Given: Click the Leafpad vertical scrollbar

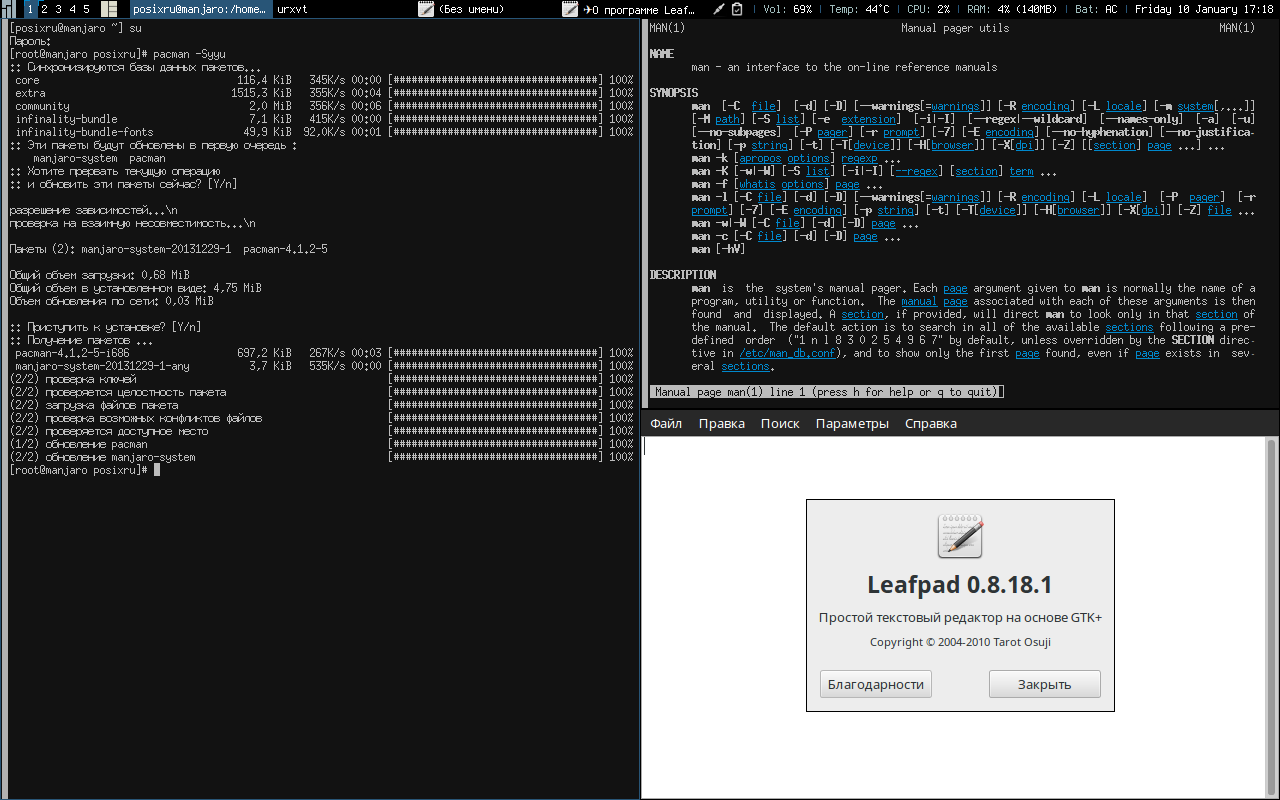Looking at the screenshot, I should (x=1272, y=617).
